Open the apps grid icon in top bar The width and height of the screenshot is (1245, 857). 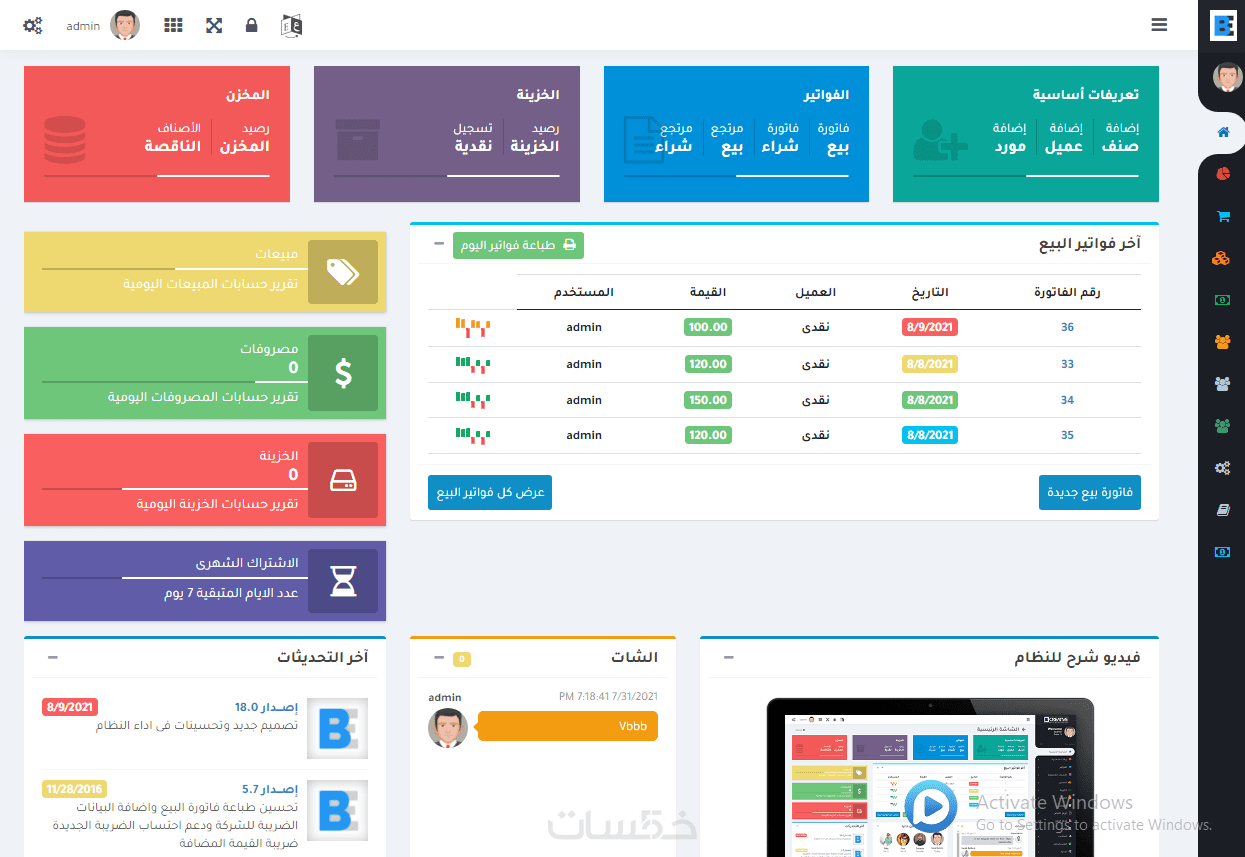(x=174, y=25)
